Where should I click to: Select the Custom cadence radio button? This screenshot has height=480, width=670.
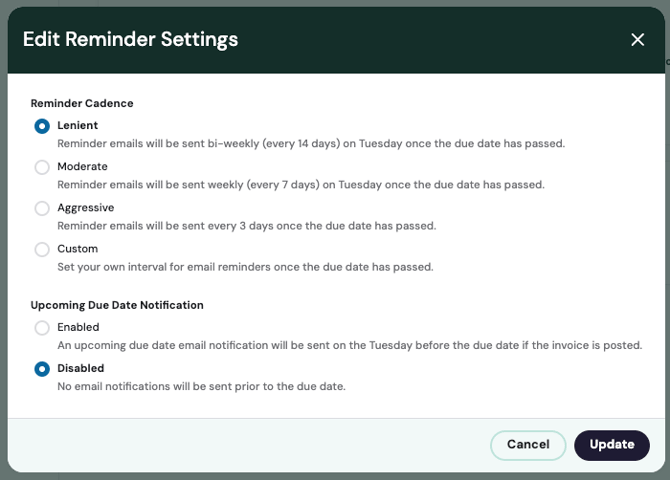(x=42, y=249)
